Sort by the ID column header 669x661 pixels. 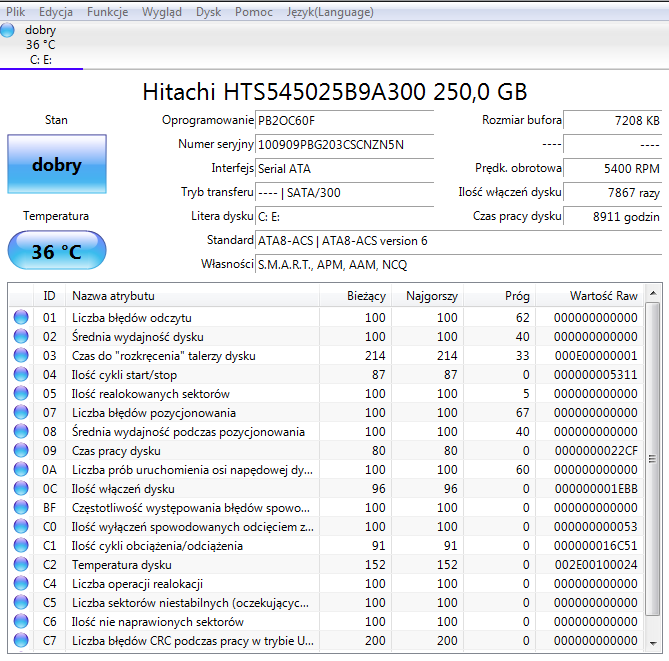pyautogui.click(x=49, y=296)
